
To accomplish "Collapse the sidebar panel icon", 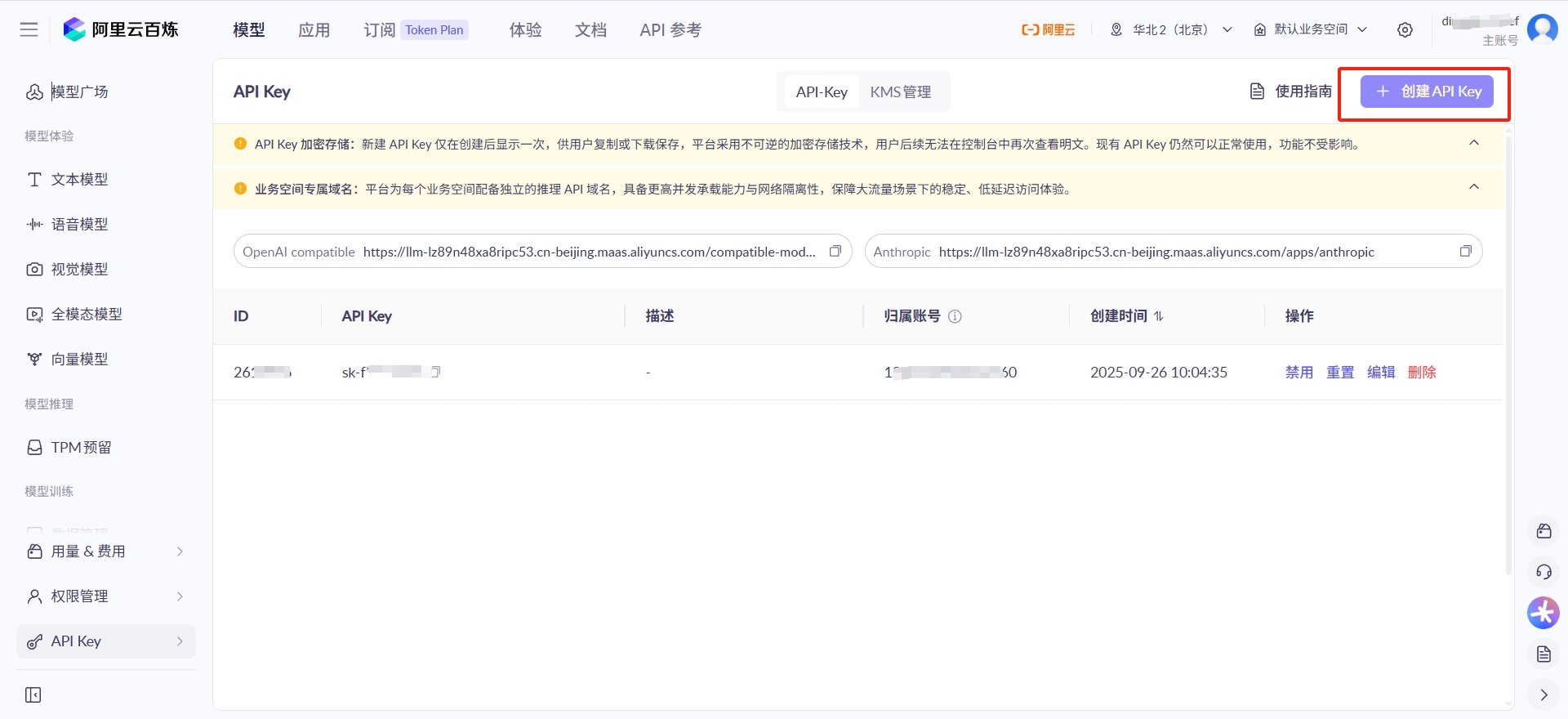I will (33, 694).
